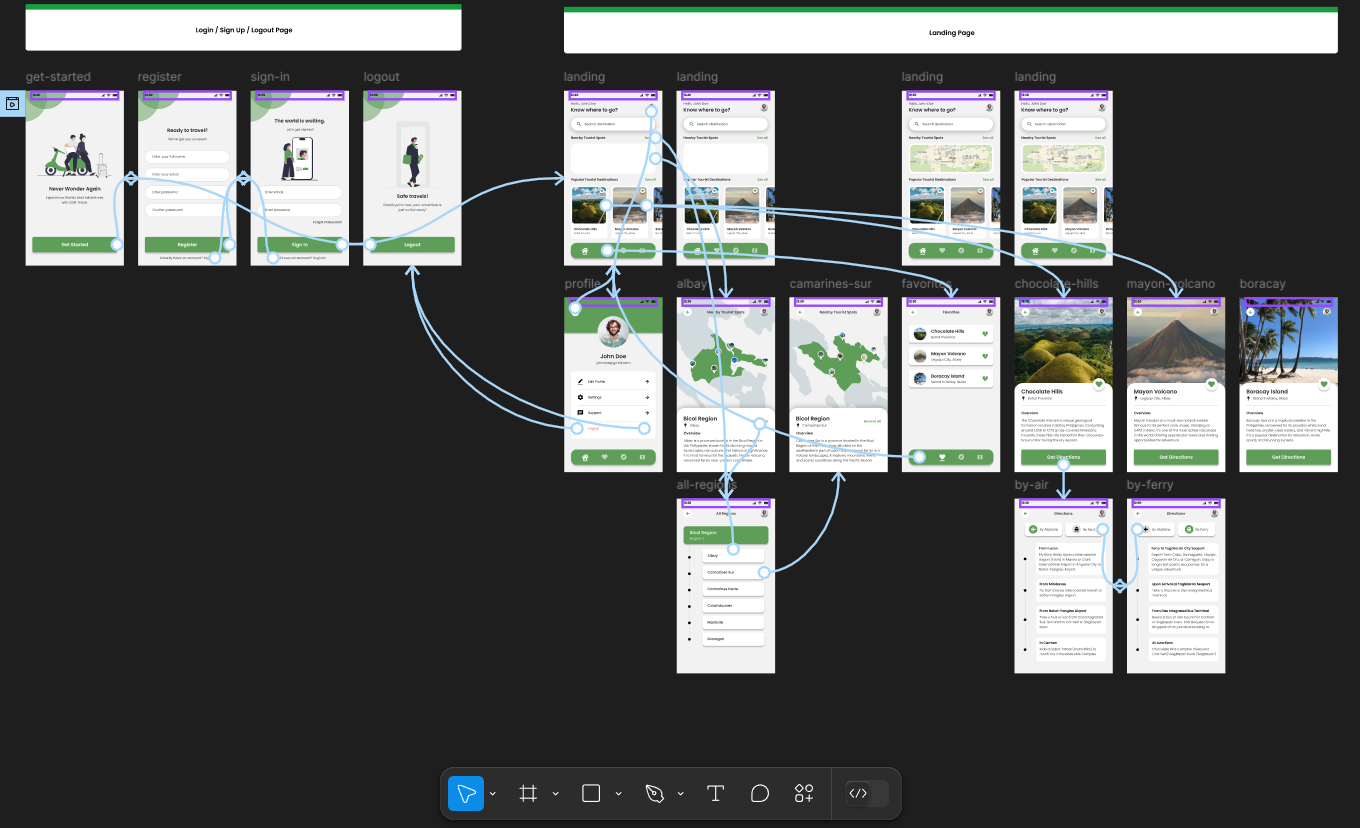
Task: Select the Rectangle shape tool
Action: click(591, 794)
